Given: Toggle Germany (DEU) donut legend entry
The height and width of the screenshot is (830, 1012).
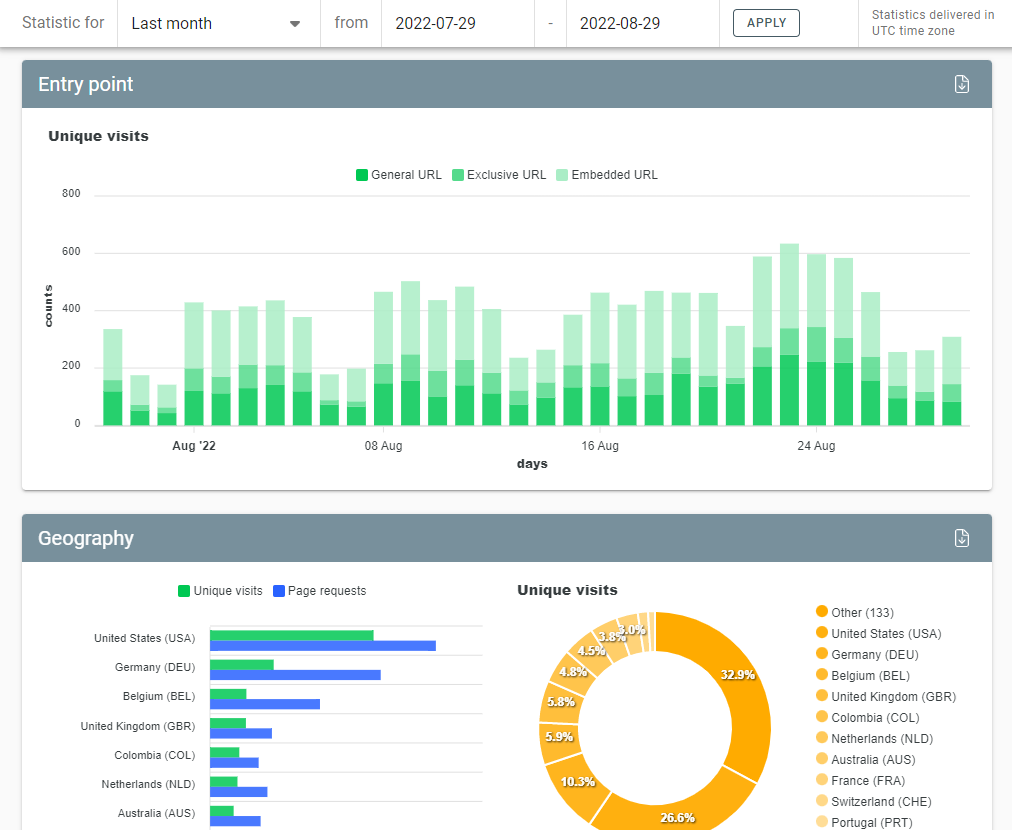Looking at the screenshot, I should pos(867,654).
